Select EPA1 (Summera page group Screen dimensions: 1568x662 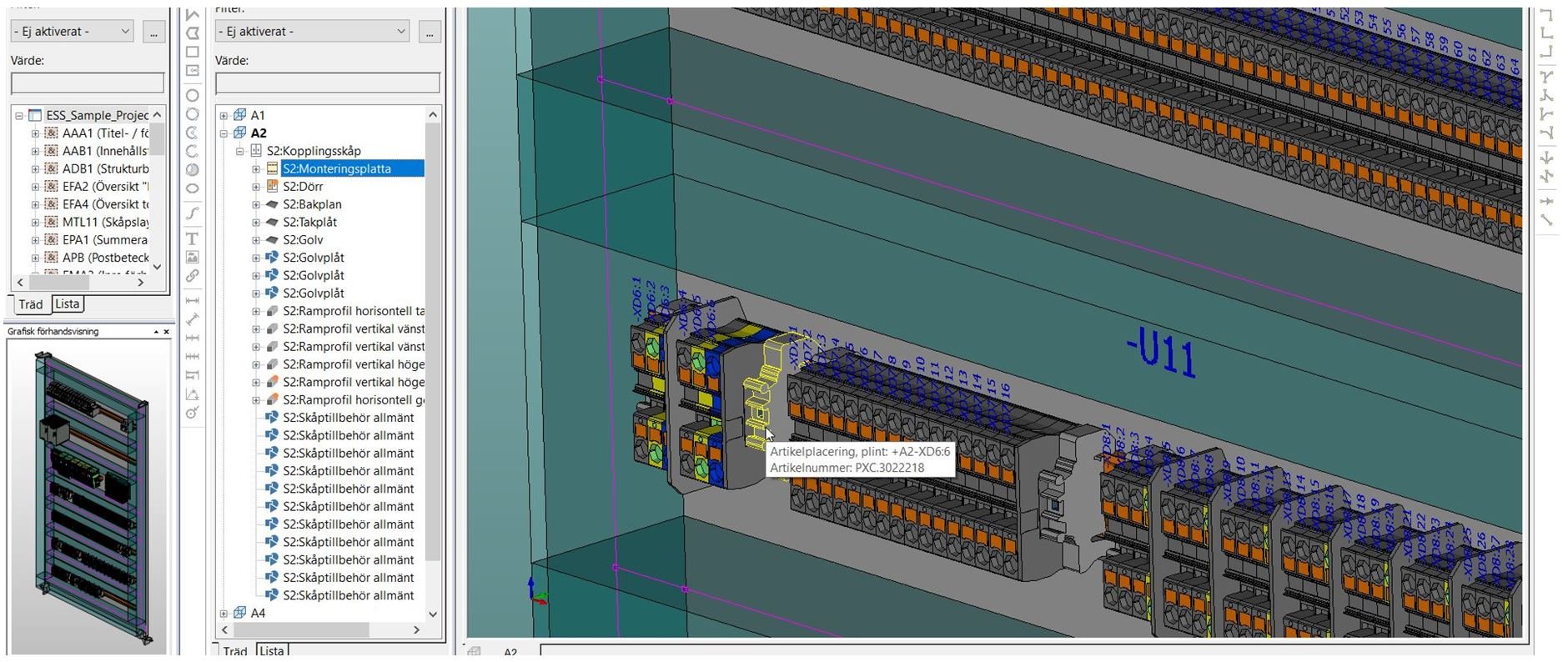(x=105, y=240)
